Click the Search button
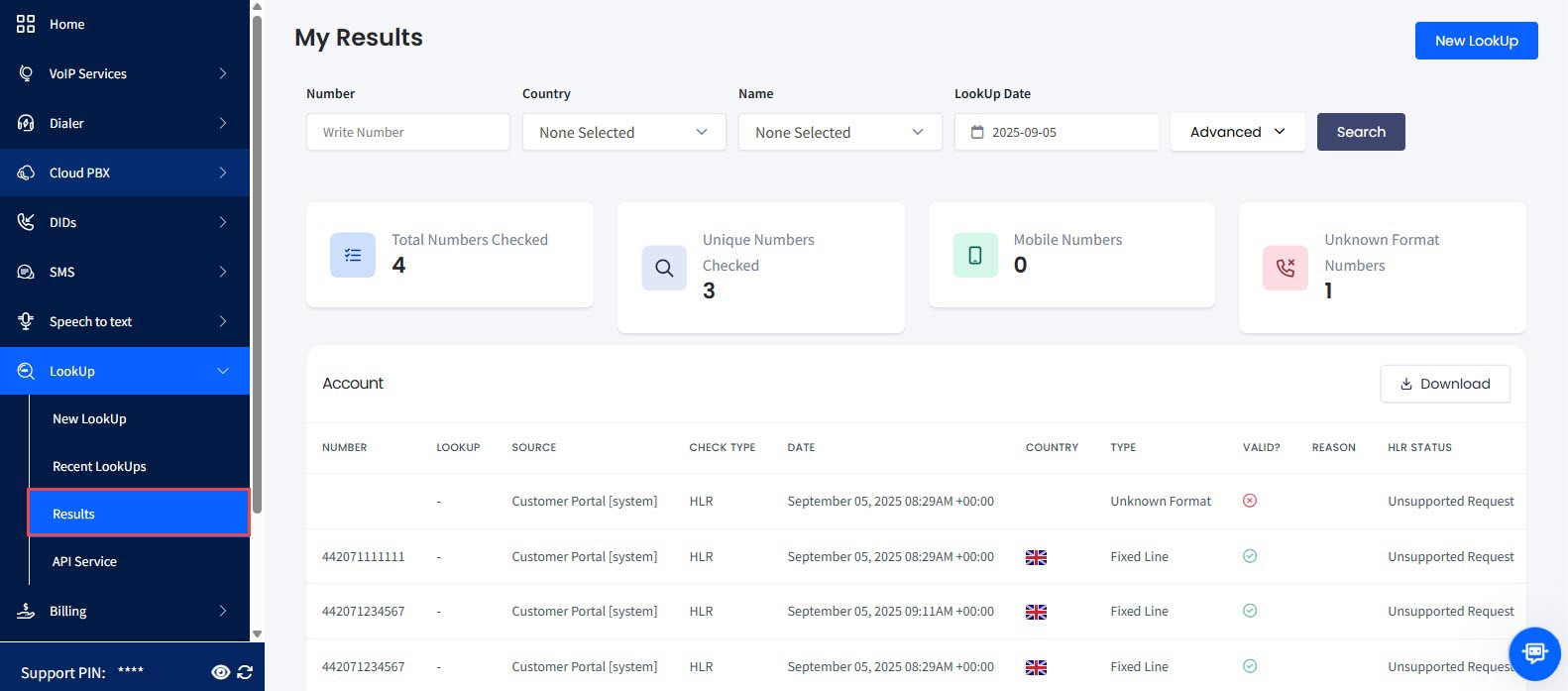The image size is (1568, 691). [x=1361, y=132]
